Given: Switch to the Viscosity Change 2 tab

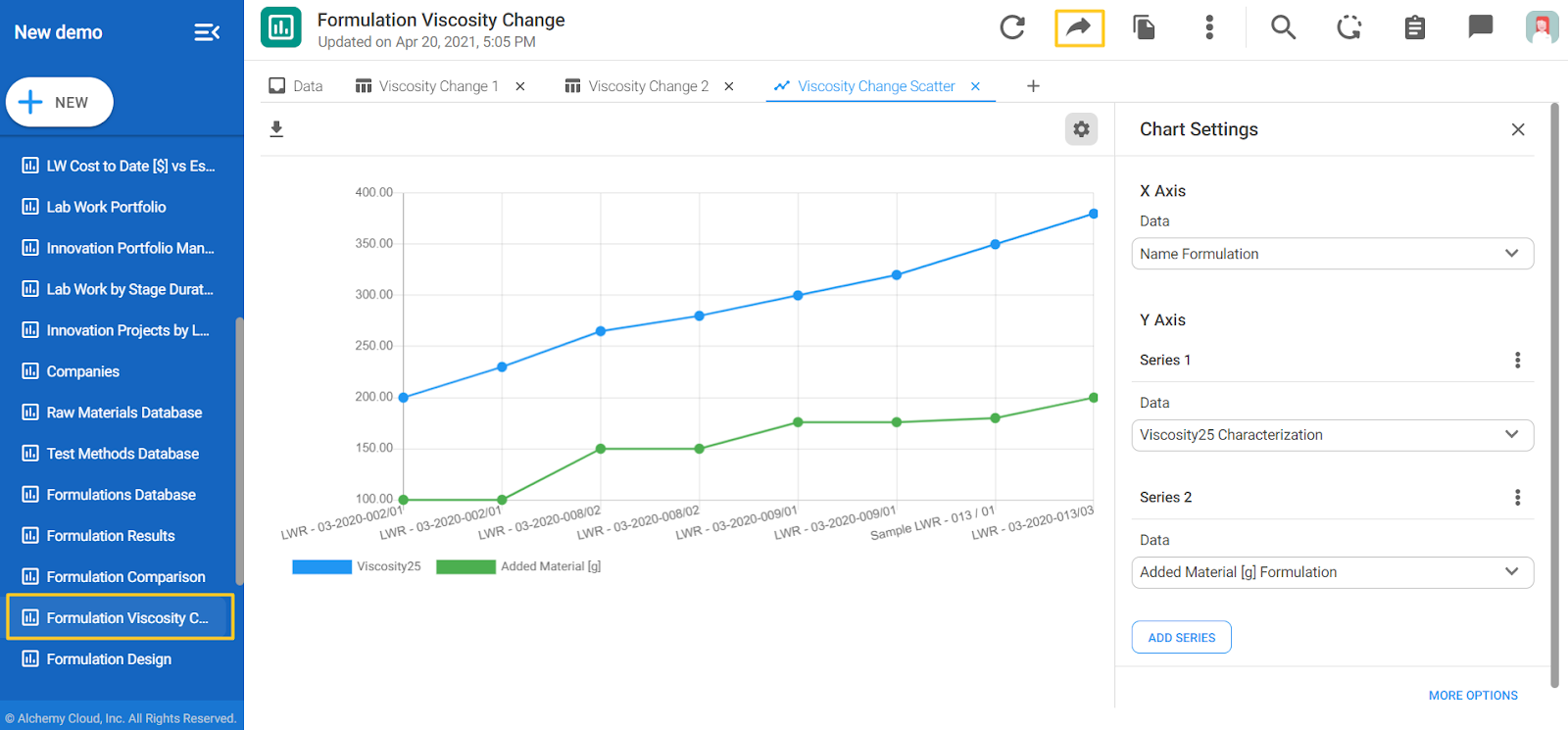Looking at the screenshot, I should click(x=637, y=86).
